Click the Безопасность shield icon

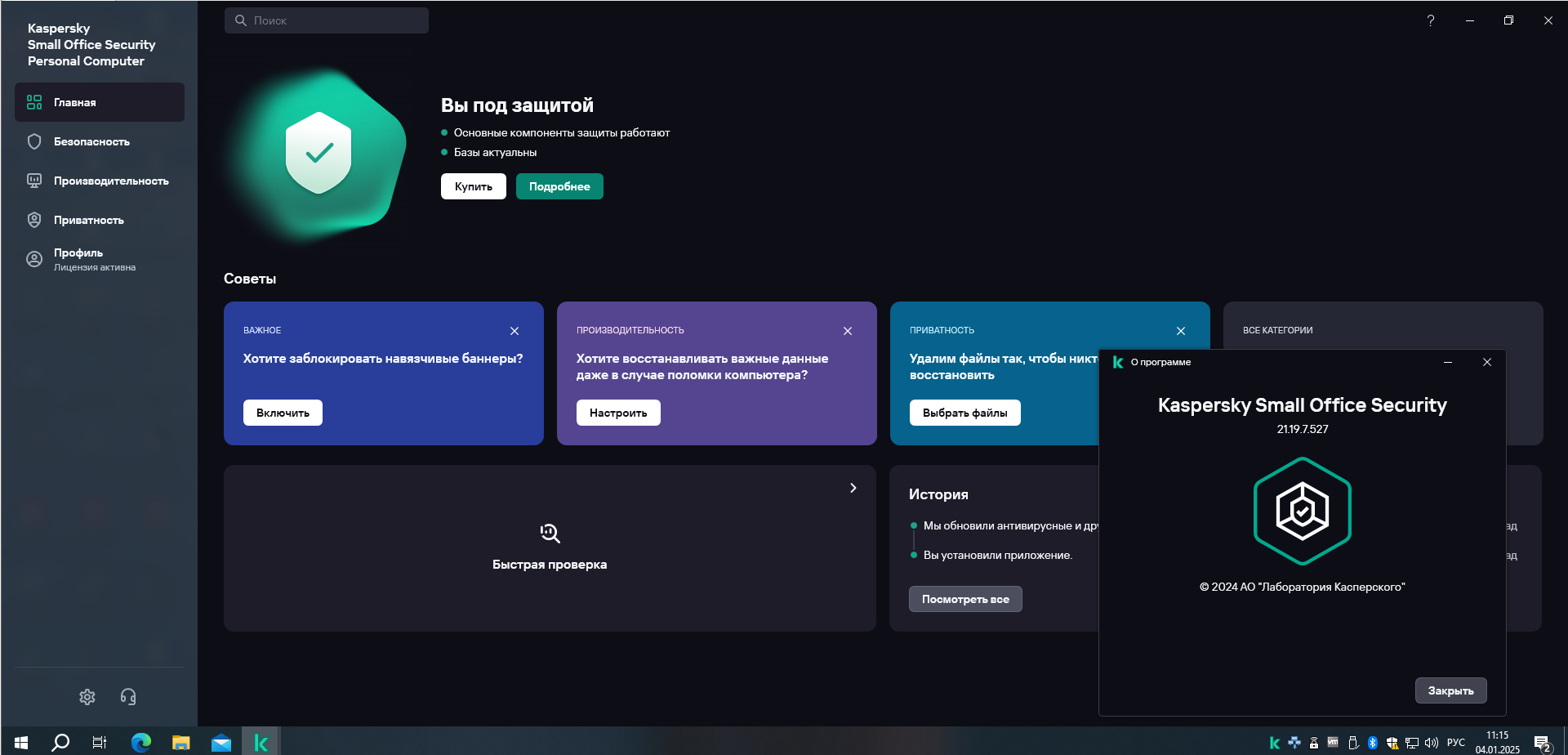pos(34,141)
